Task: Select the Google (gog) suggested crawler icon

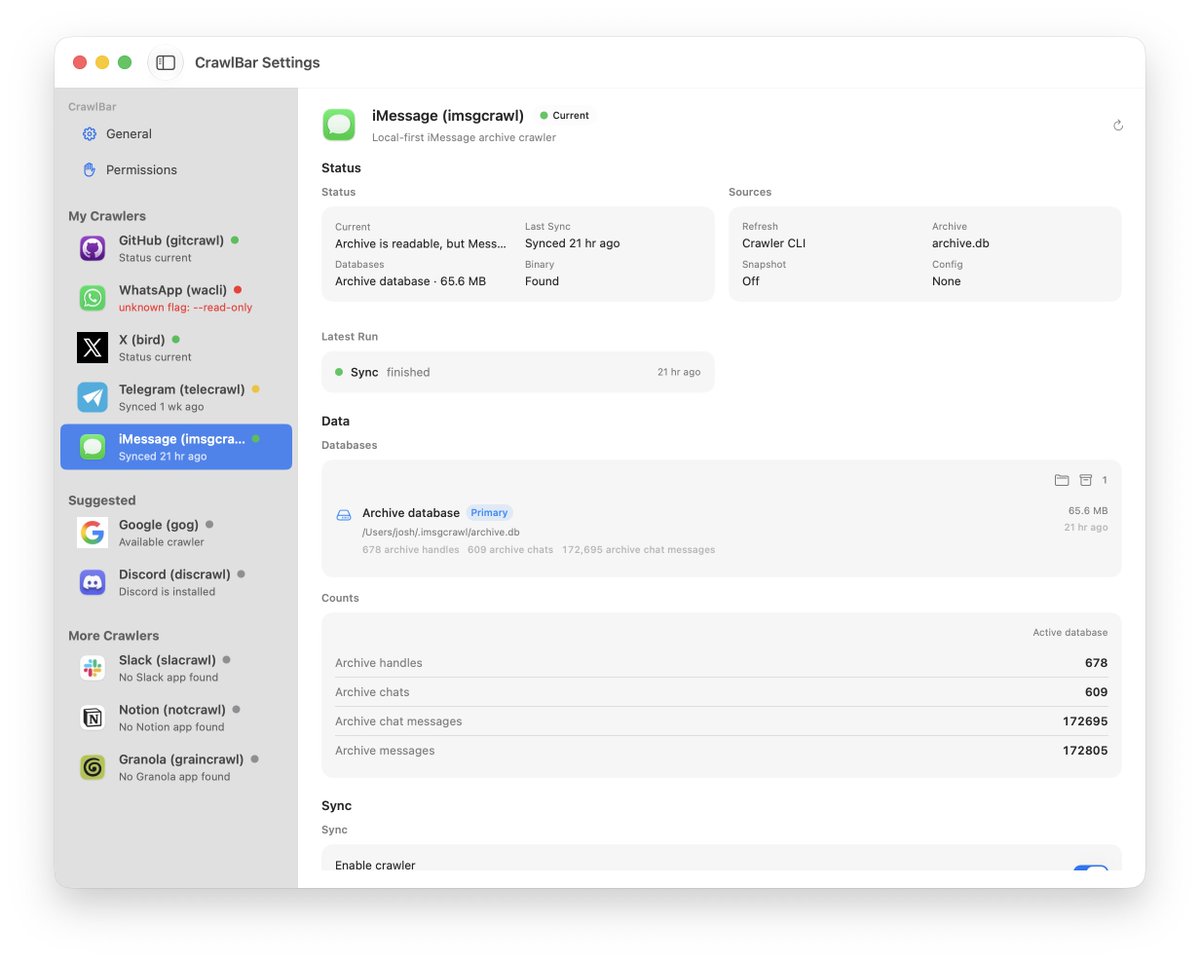Action: click(93, 533)
